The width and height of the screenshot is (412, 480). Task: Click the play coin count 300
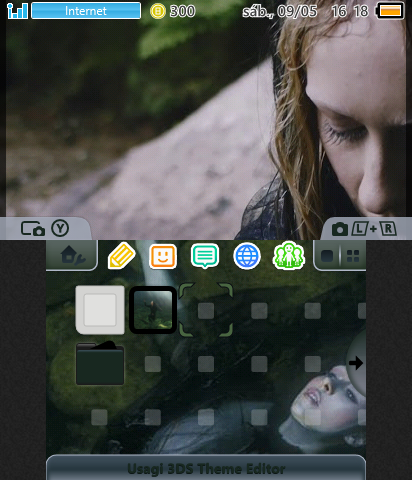click(182, 11)
